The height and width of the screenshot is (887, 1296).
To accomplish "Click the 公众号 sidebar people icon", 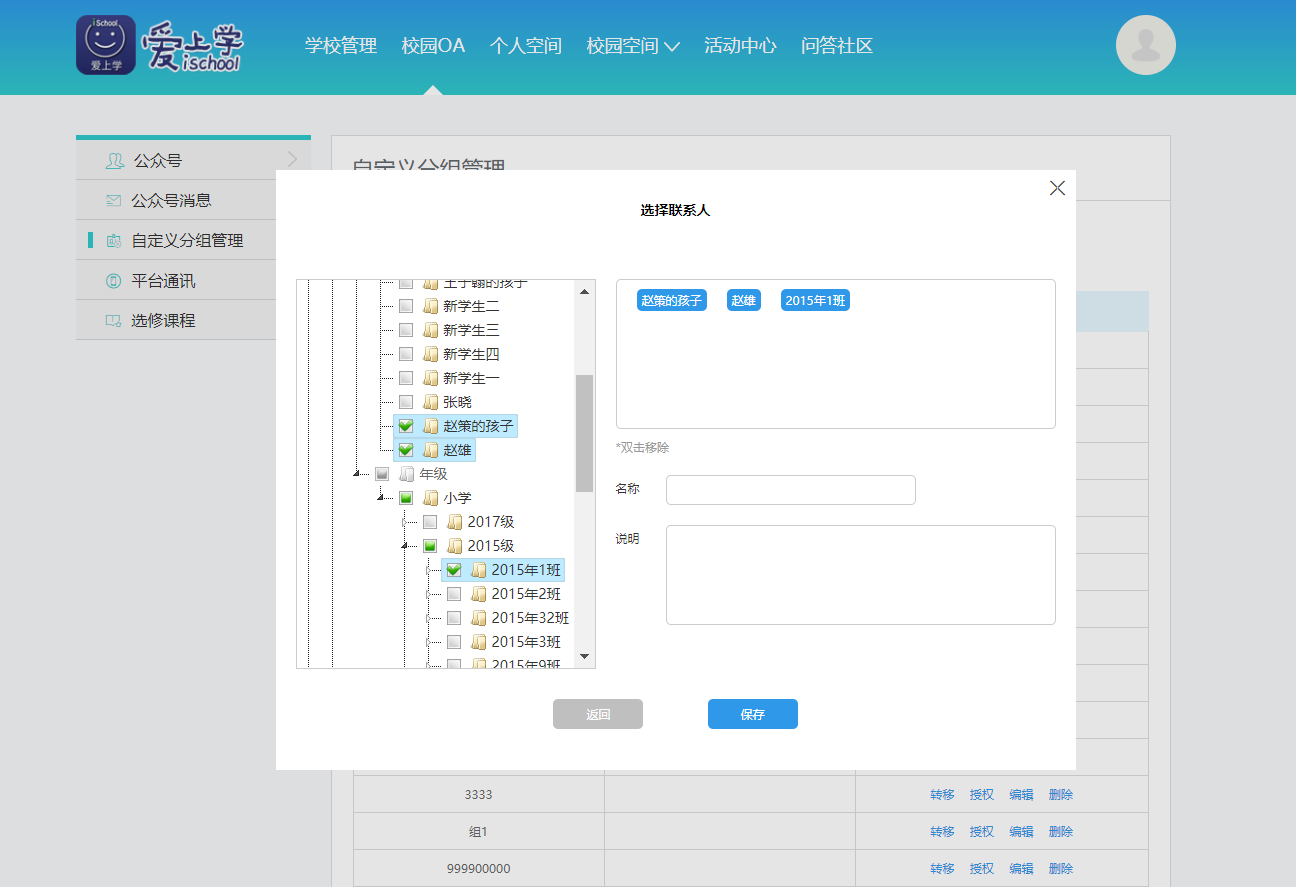I will point(115,161).
